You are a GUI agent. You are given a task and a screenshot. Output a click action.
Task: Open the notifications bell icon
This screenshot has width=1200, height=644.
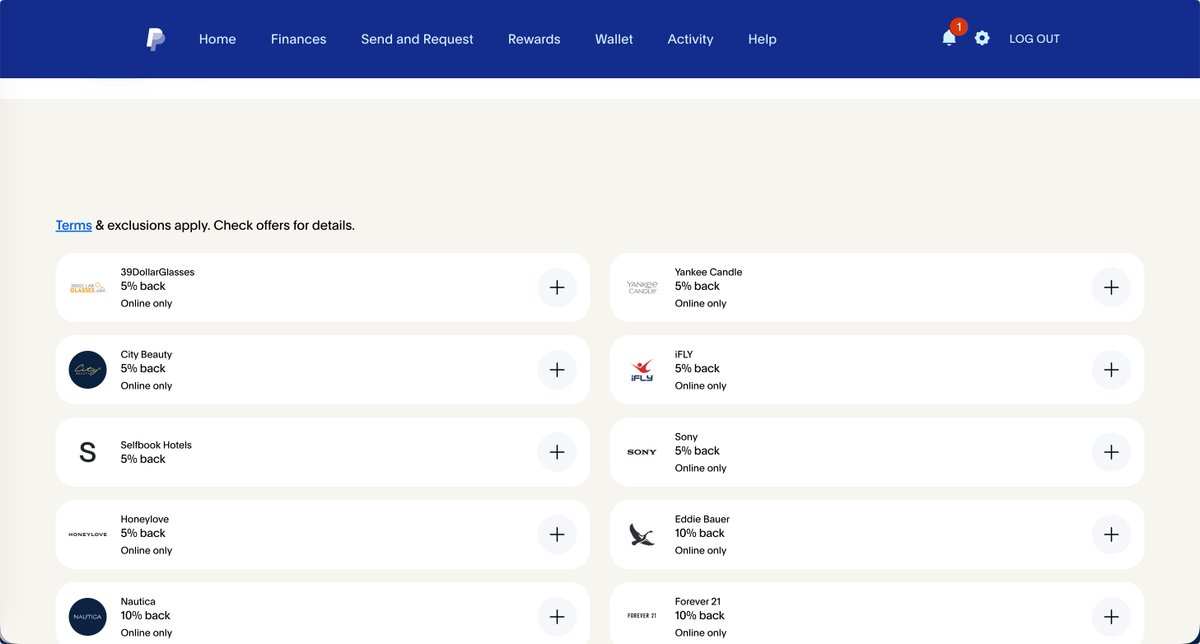(949, 38)
